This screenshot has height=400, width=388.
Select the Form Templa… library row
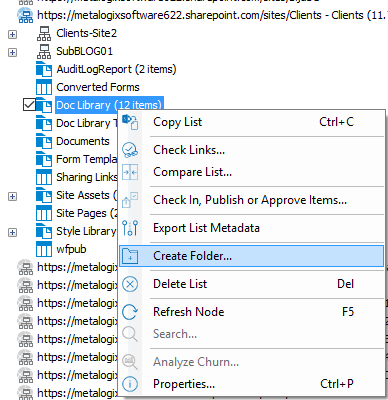click(x=87, y=159)
